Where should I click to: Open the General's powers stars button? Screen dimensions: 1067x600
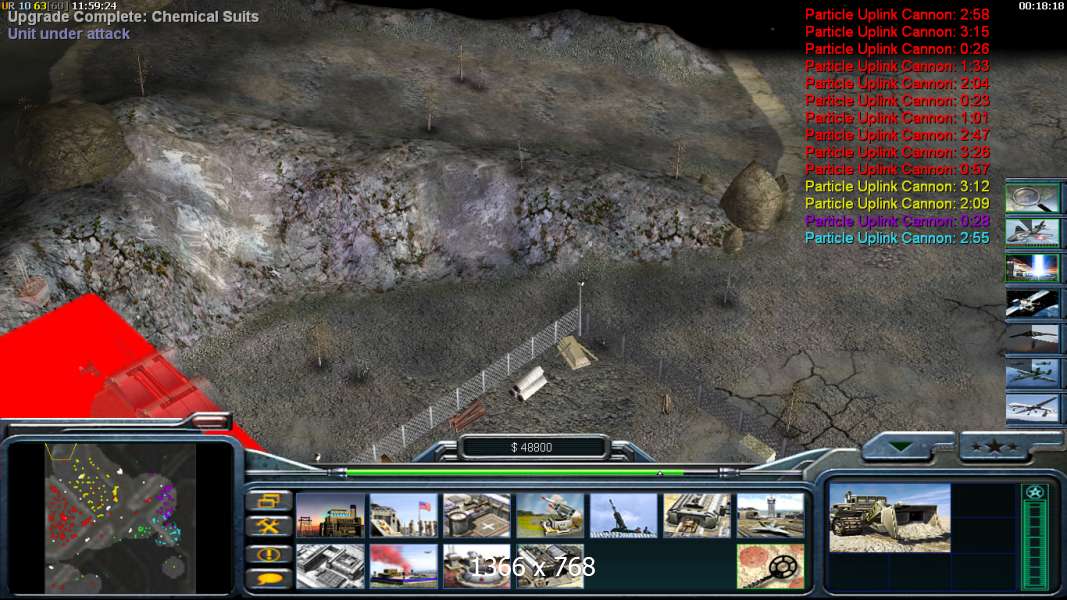click(x=994, y=447)
